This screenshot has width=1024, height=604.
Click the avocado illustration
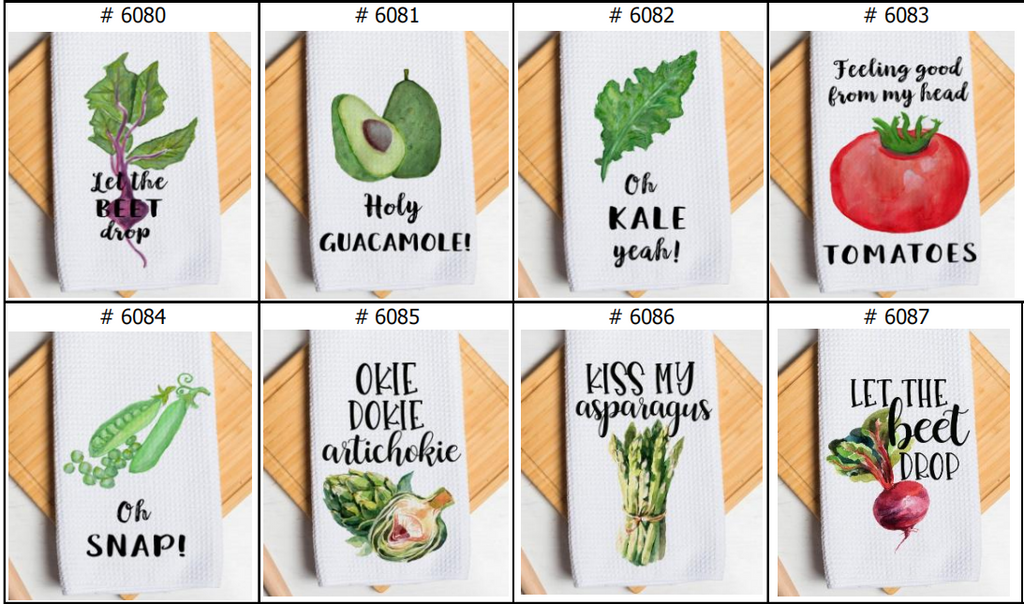[386, 126]
